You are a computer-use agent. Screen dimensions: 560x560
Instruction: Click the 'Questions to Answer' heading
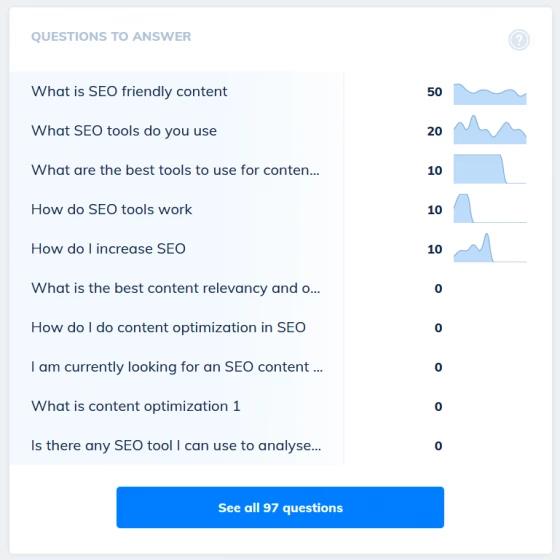111,36
